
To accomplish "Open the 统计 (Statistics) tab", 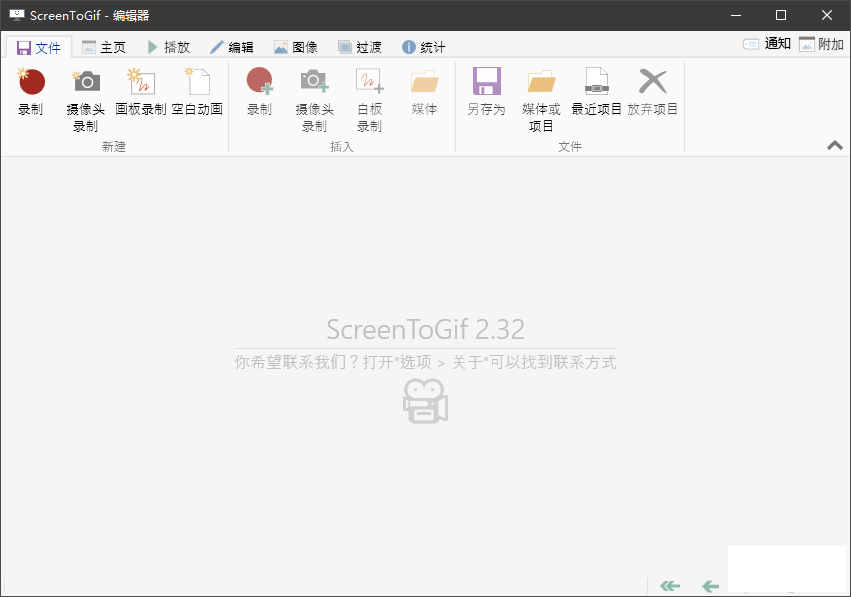I will tap(424, 47).
